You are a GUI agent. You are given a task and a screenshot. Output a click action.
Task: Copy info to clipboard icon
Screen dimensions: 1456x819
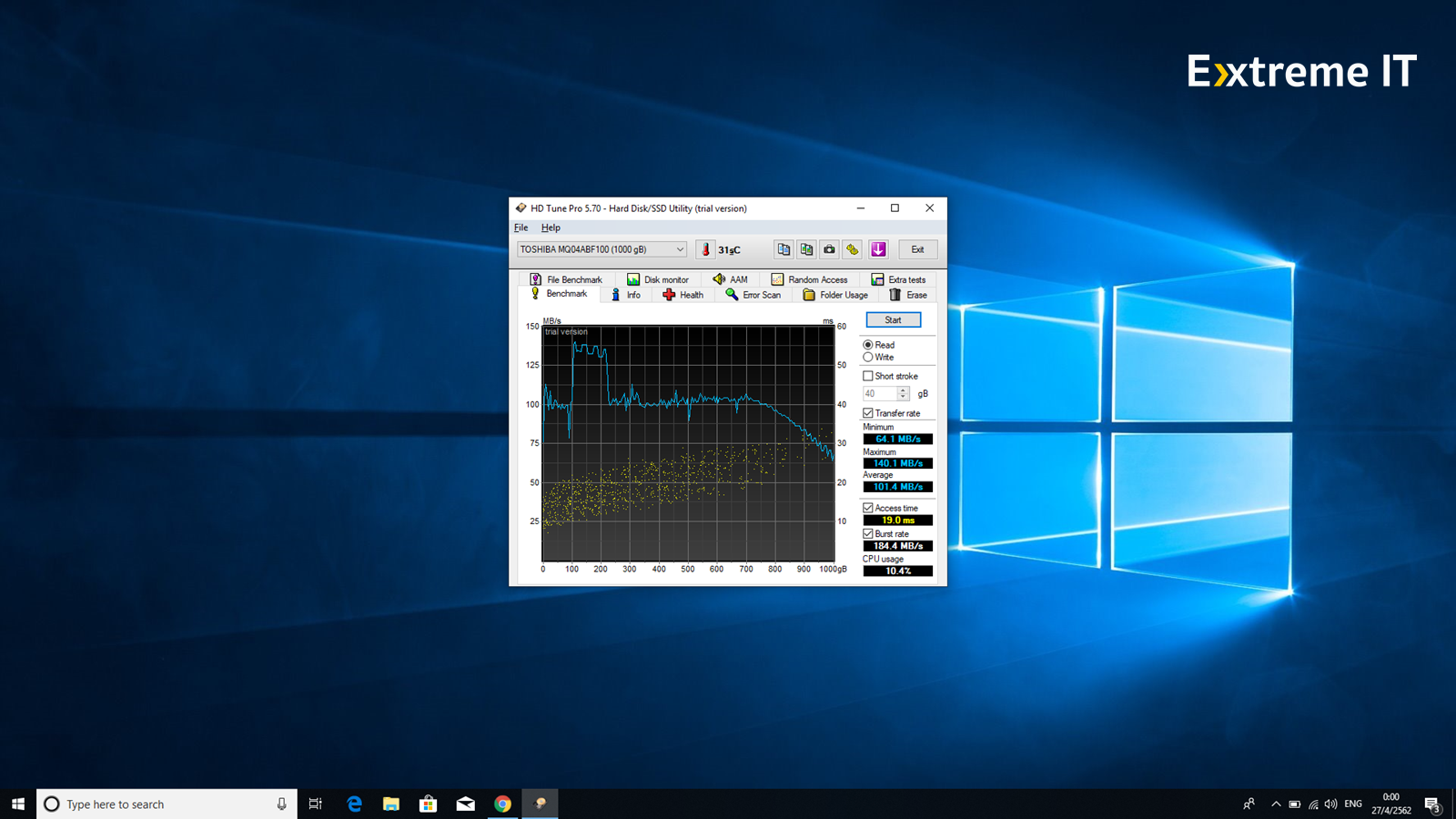coord(784,249)
